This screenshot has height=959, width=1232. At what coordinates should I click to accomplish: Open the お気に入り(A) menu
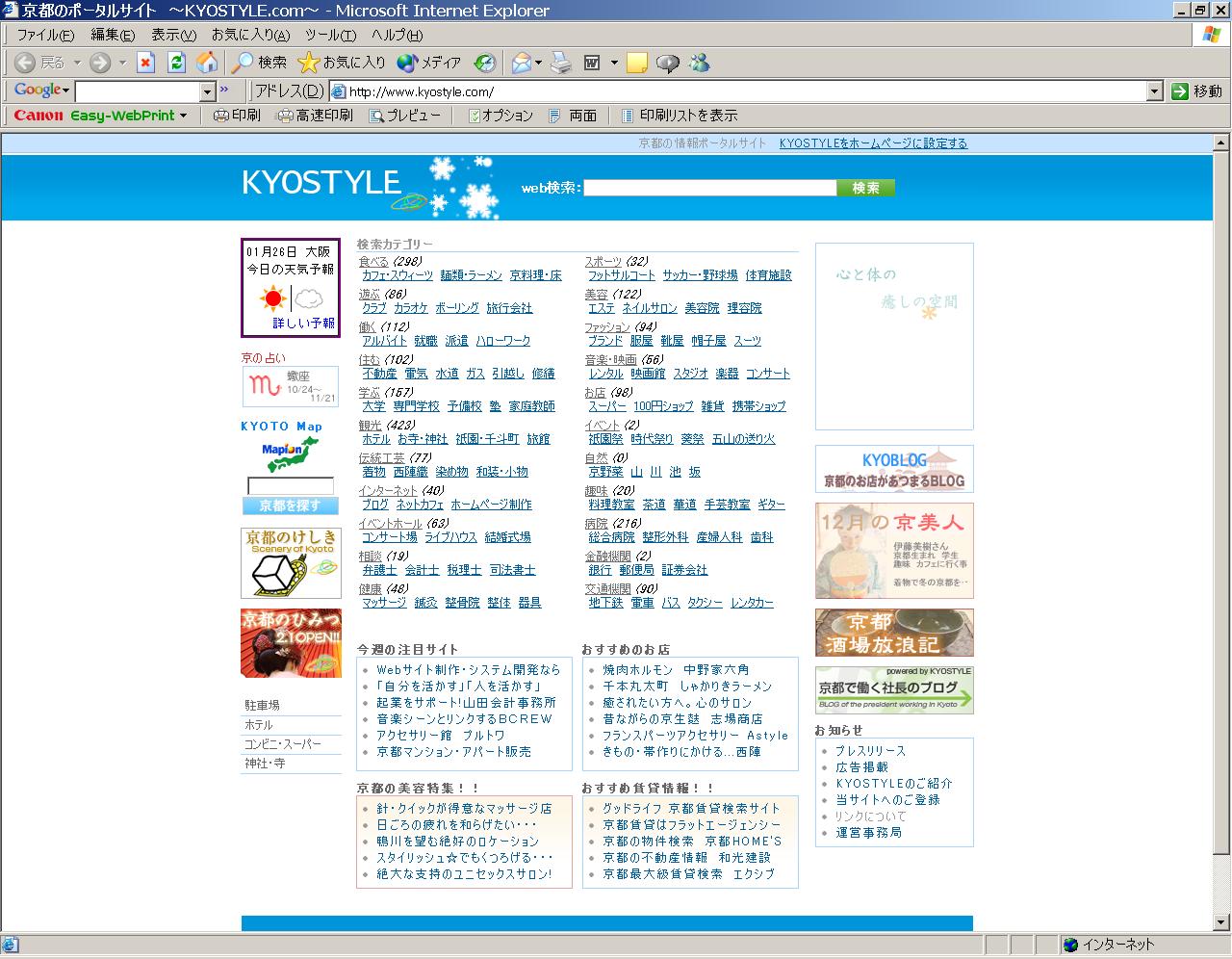[x=250, y=36]
